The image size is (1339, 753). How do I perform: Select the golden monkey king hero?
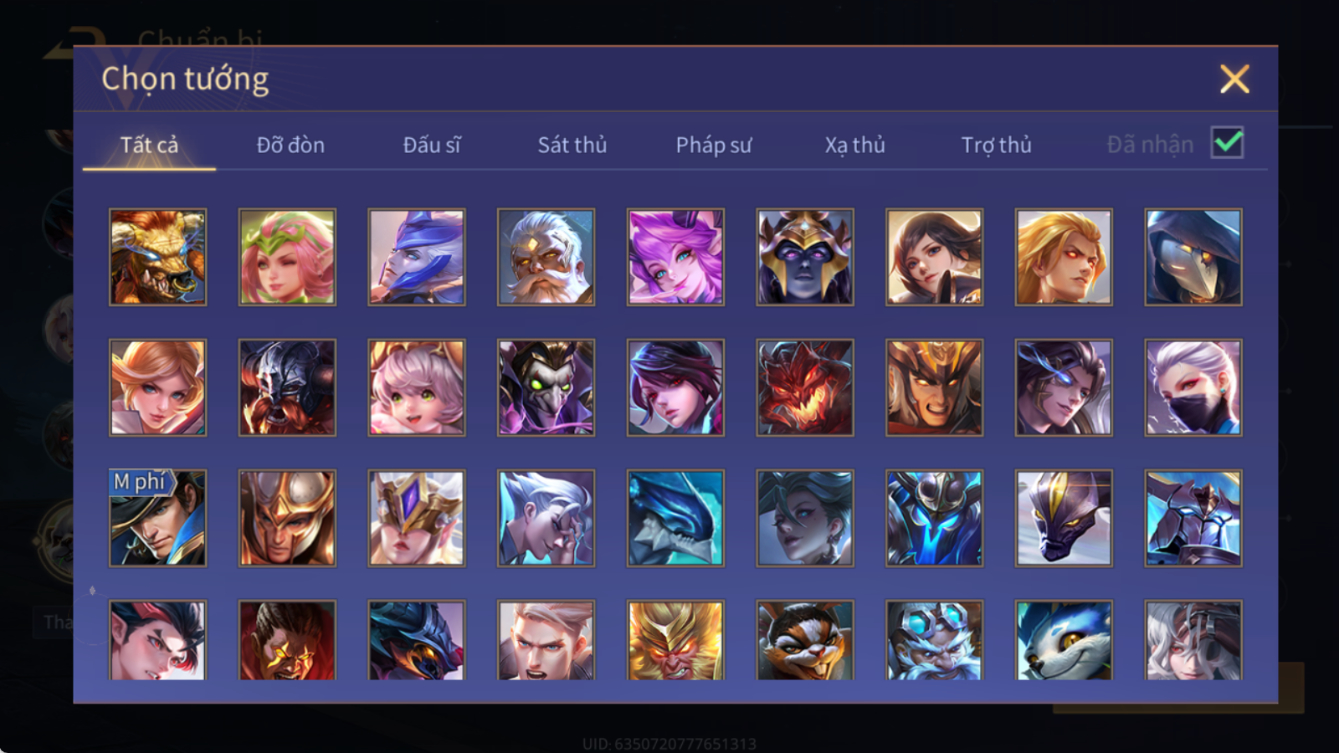point(676,640)
